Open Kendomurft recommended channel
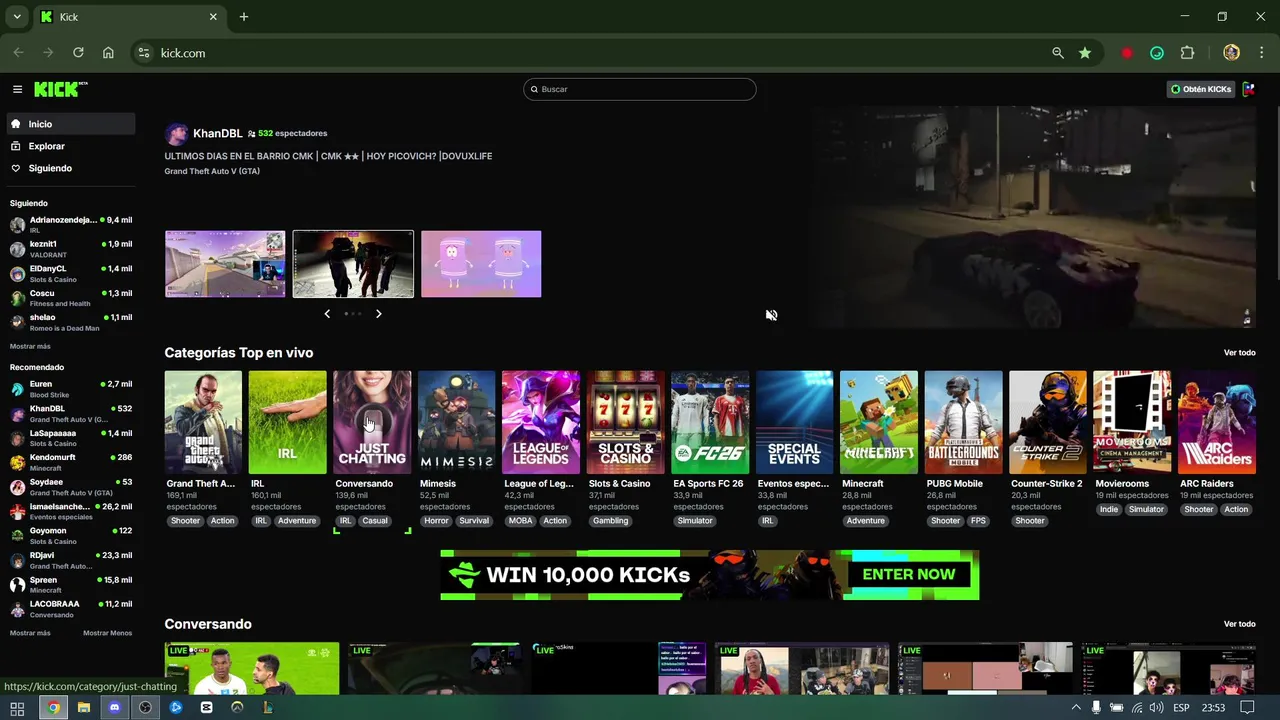 click(x=70, y=462)
